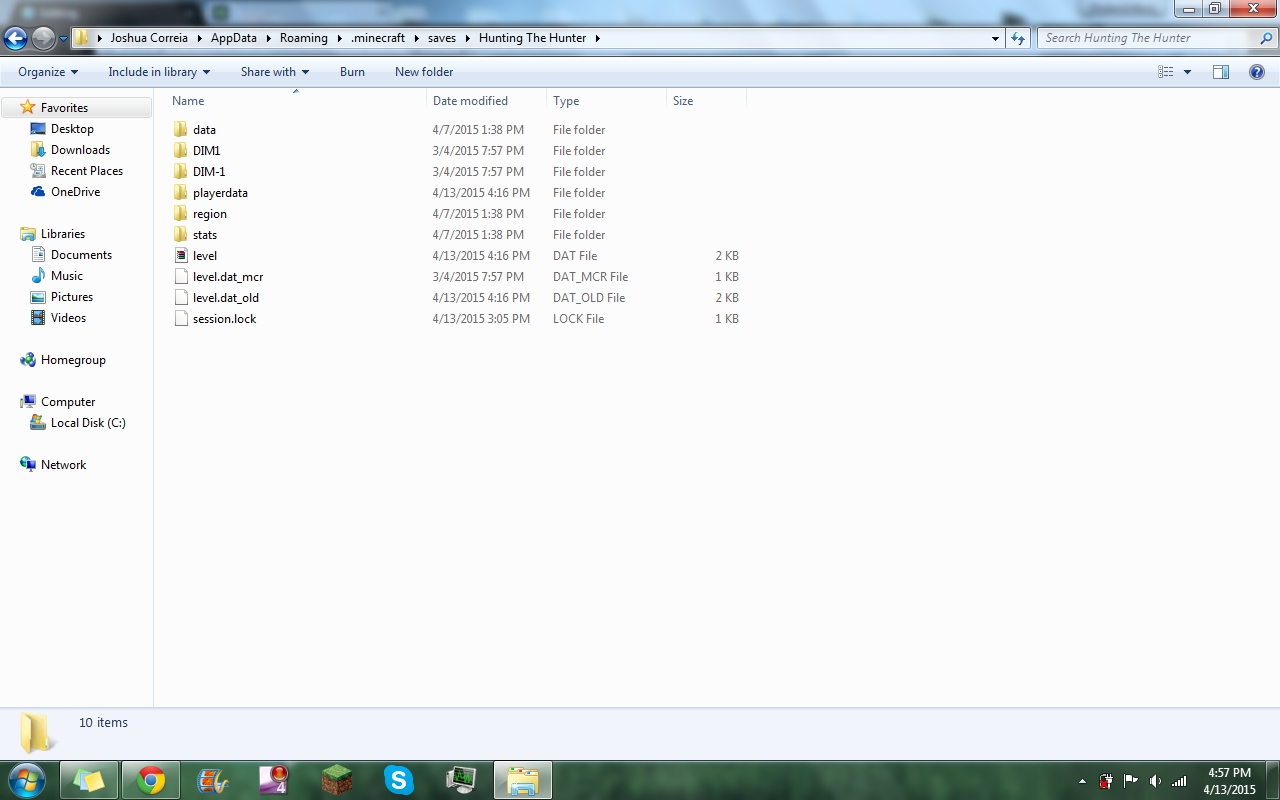The height and width of the screenshot is (800, 1280).
Task: Click the Roaming breadcrumb segment
Action: click(x=304, y=38)
